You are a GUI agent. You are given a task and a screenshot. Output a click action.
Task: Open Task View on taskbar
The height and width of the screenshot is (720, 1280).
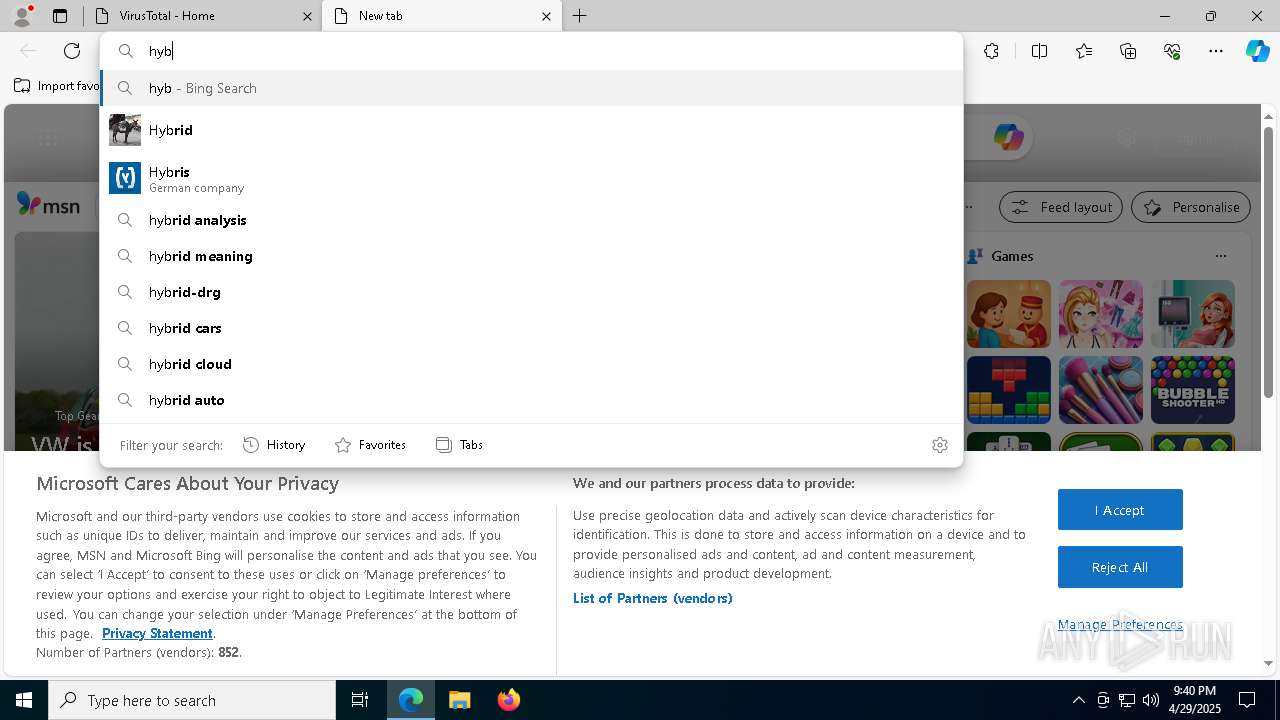coord(360,700)
